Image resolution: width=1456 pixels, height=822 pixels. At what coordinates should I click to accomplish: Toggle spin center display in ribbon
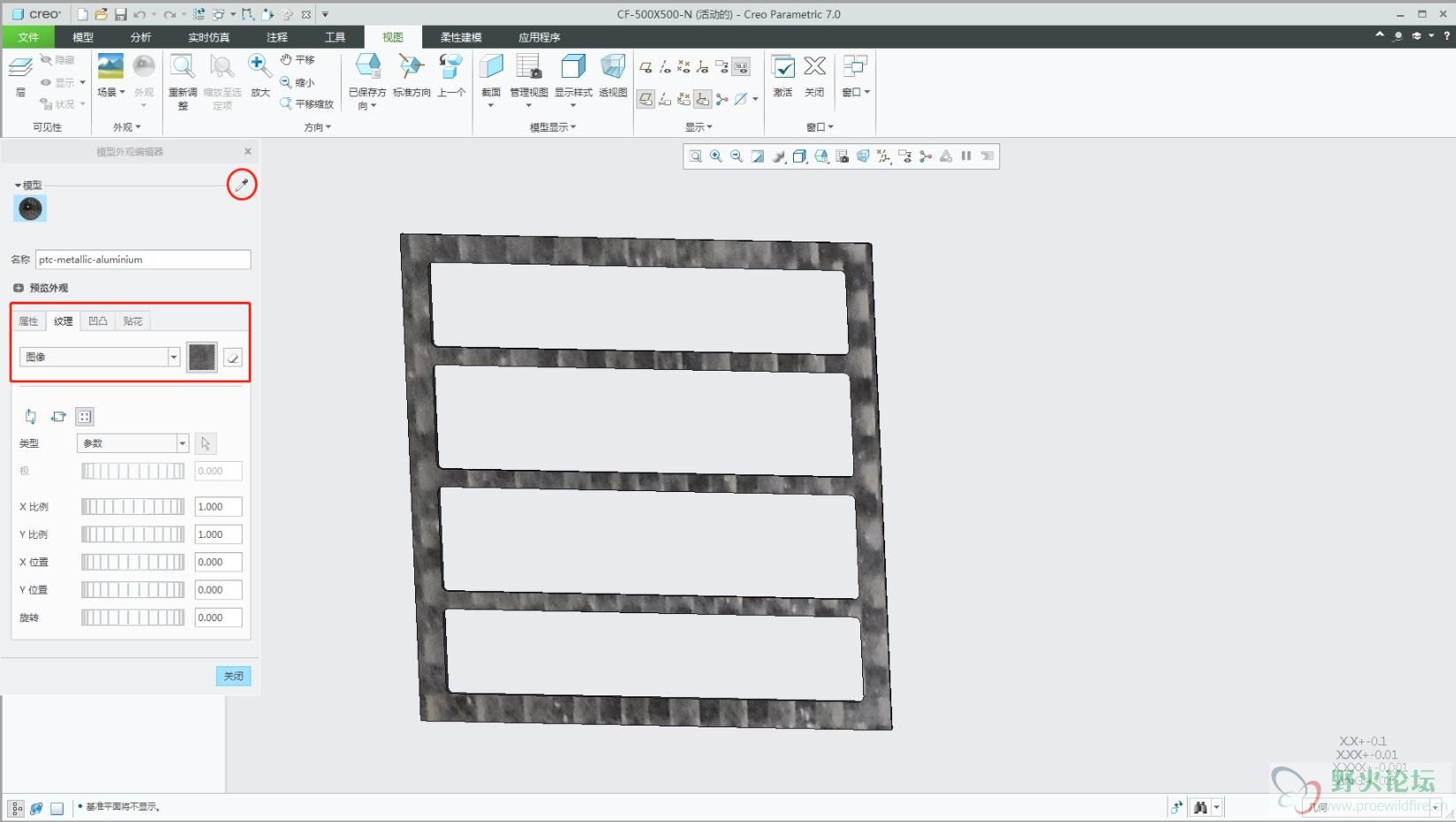(722, 99)
